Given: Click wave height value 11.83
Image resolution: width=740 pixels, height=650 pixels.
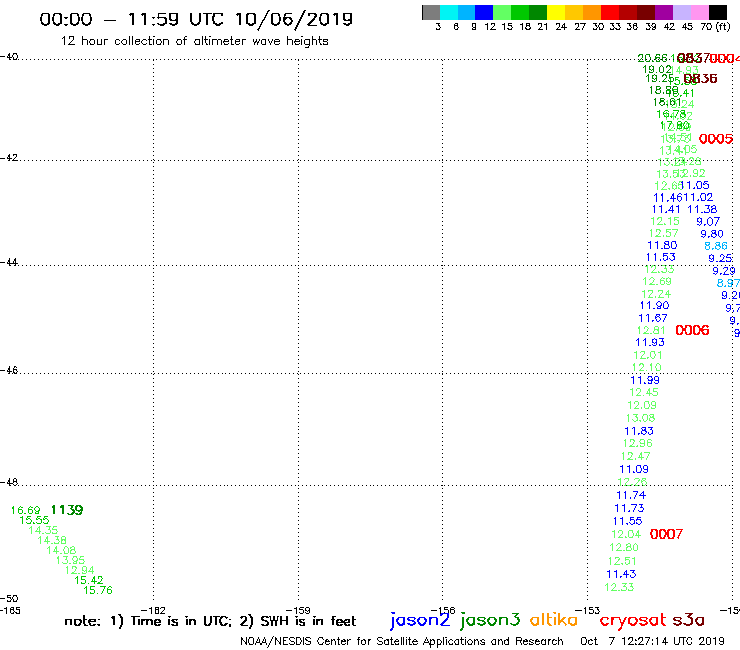Looking at the screenshot, I should [639, 431].
